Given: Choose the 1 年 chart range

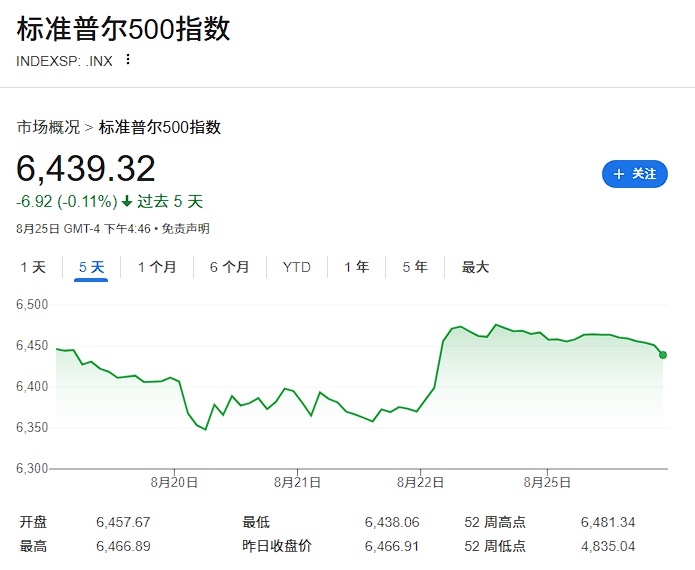Looking at the screenshot, I should click(356, 267).
